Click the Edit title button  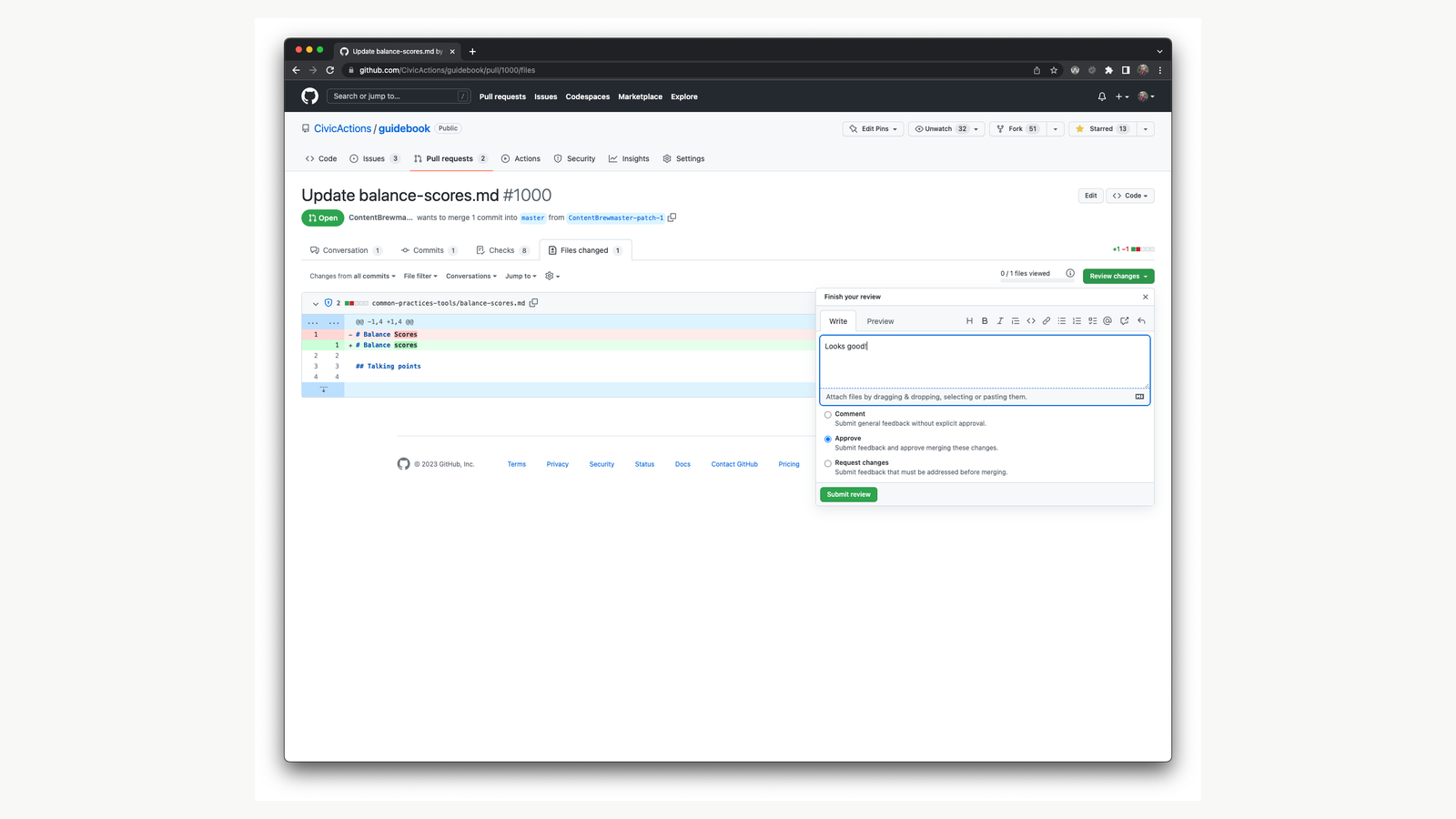(x=1090, y=196)
